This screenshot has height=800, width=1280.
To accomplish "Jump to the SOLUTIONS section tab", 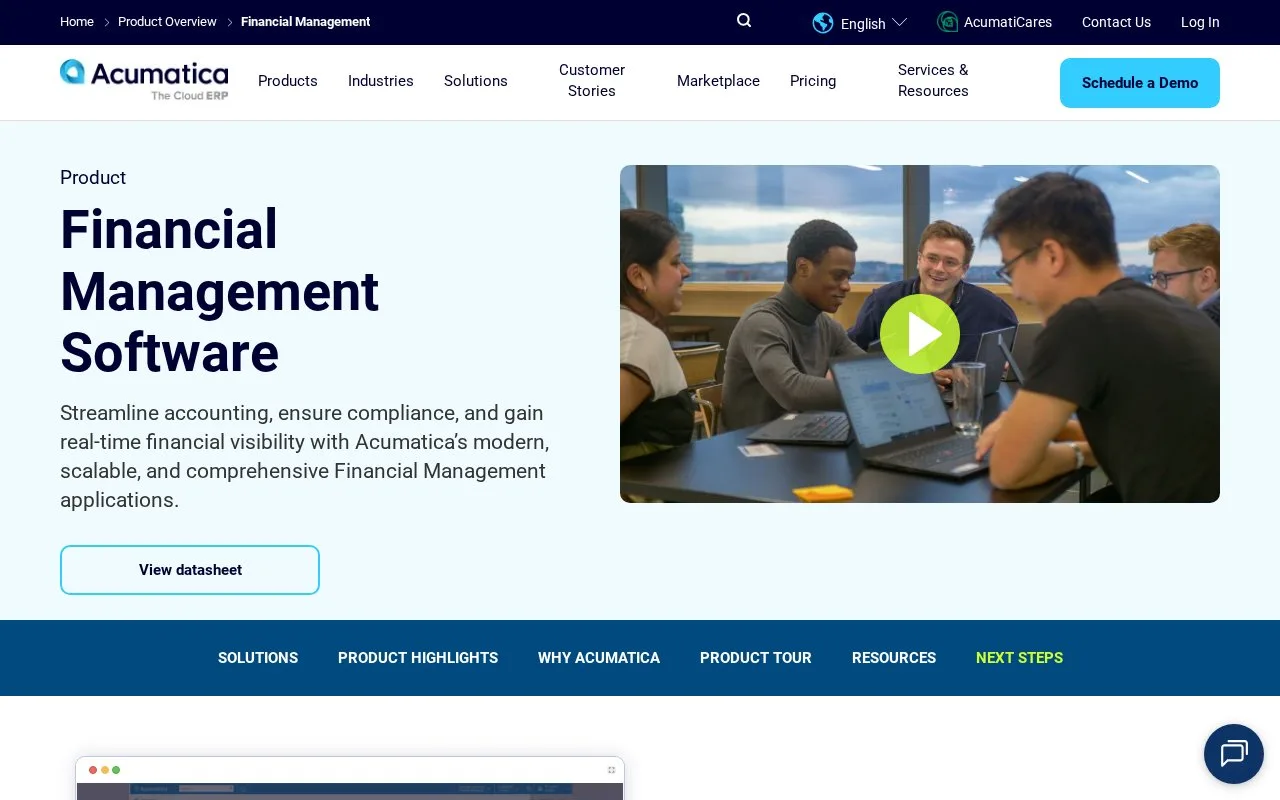I will pos(258,658).
